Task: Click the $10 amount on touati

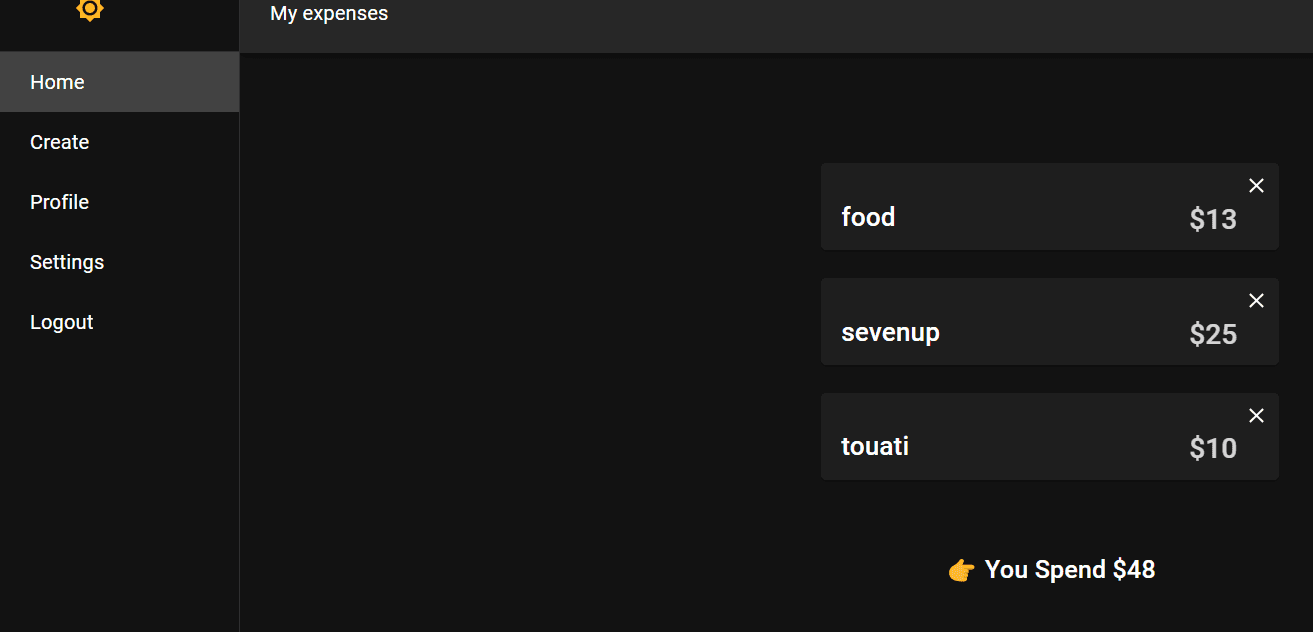Action: [x=1212, y=449]
